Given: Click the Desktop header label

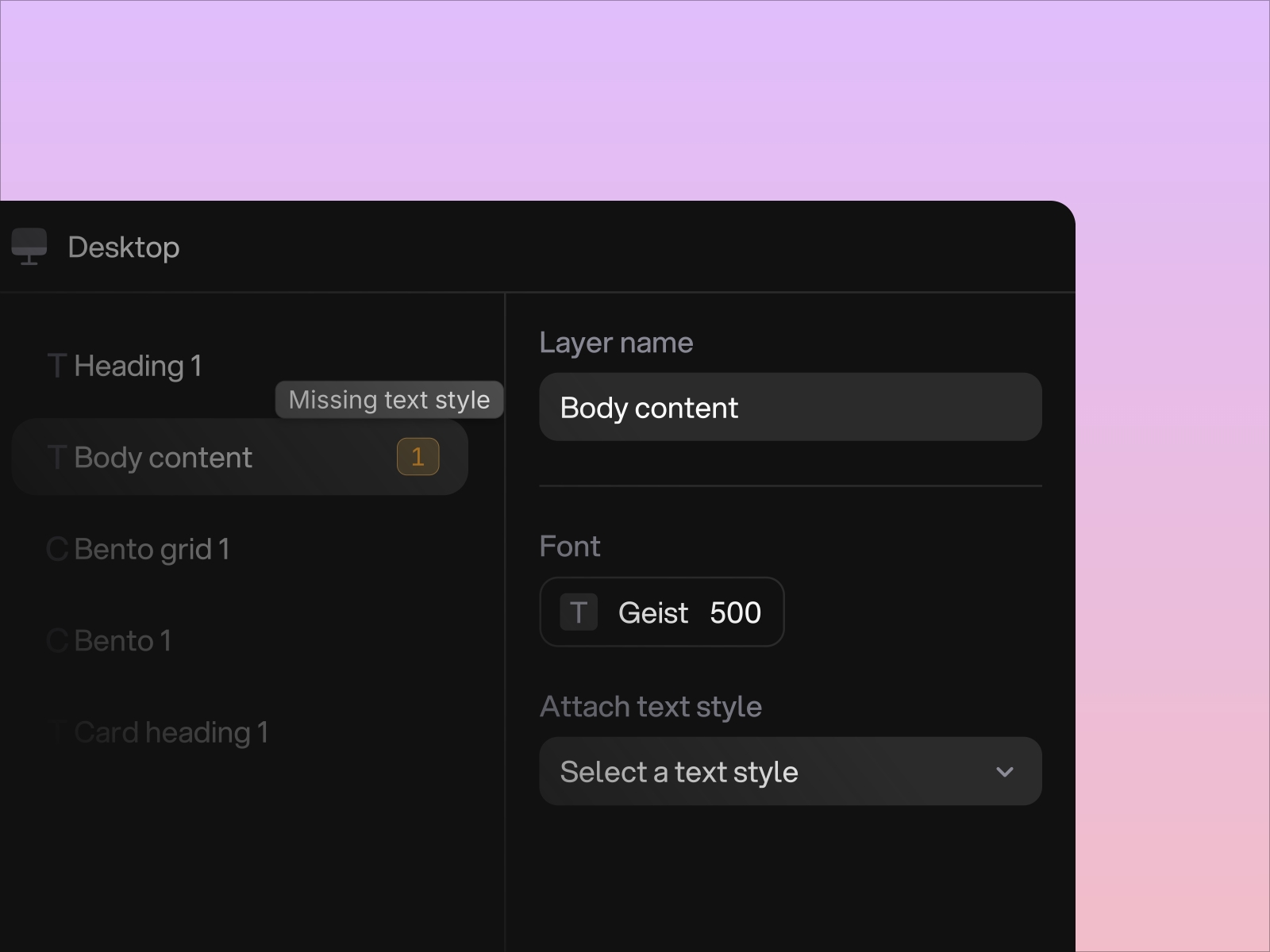Looking at the screenshot, I should click(x=125, y=247).
